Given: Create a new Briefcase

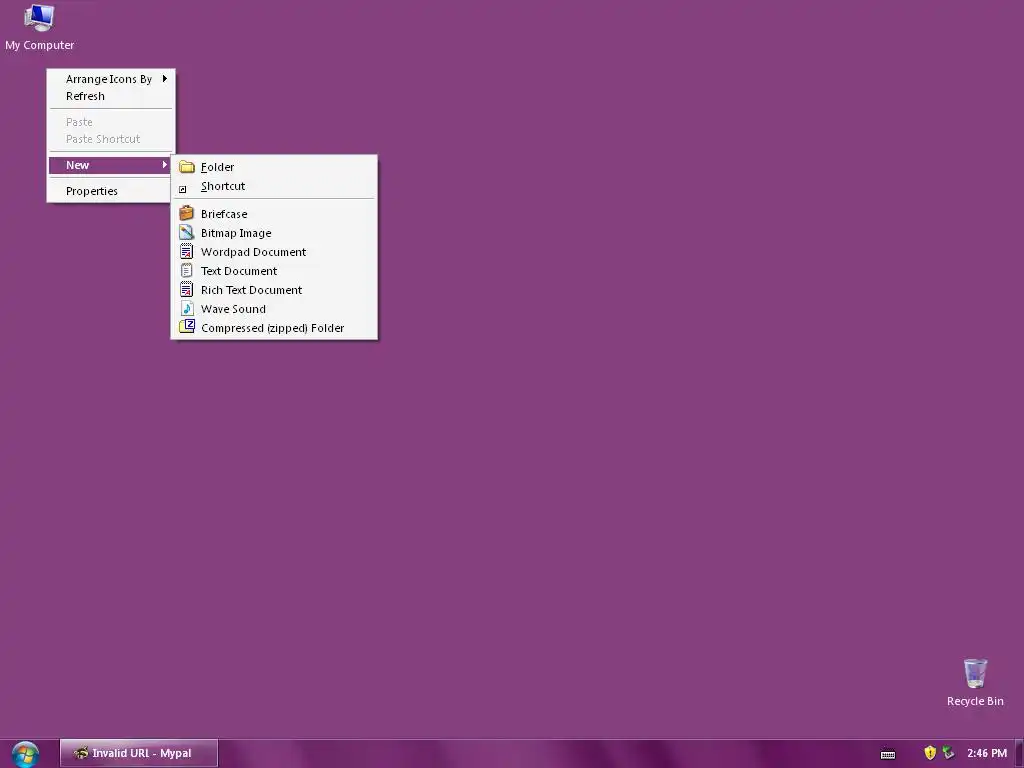Looking at the screenshot, I should click(x=274, y=214).
